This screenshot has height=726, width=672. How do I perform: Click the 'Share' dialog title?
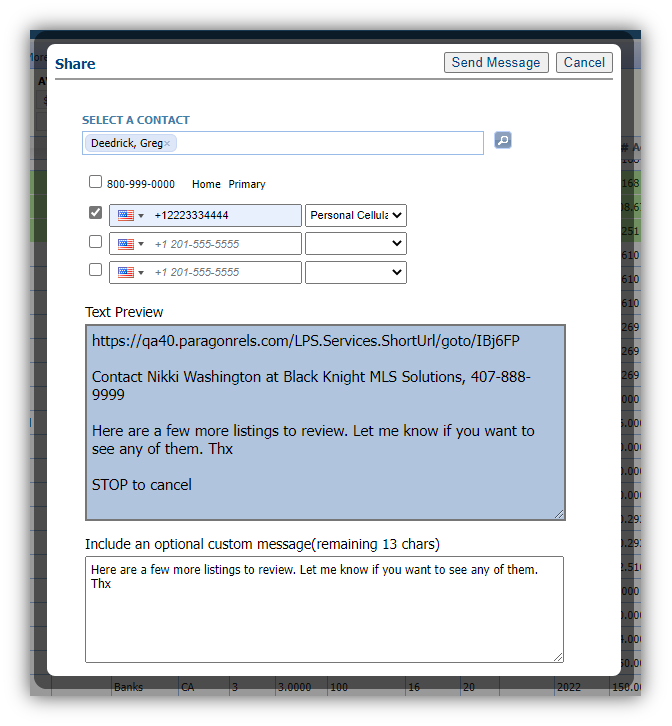pyautogui.click(x=75, y=64)
